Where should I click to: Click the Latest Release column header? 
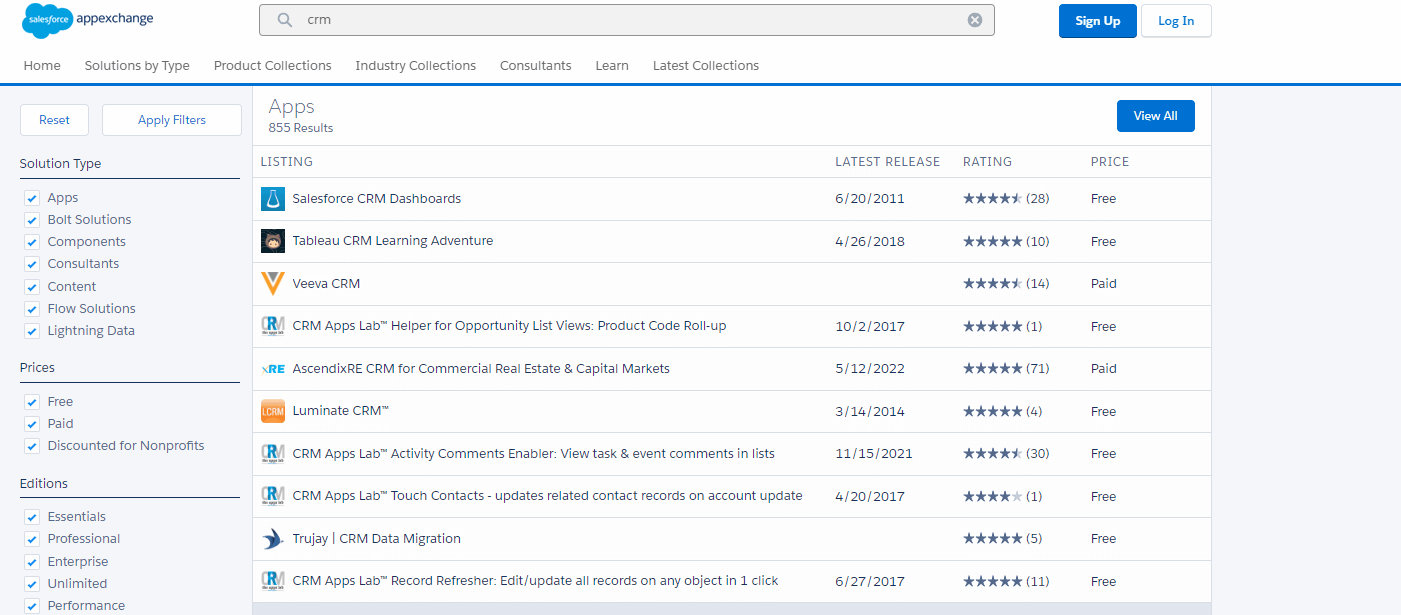(888, 162)
